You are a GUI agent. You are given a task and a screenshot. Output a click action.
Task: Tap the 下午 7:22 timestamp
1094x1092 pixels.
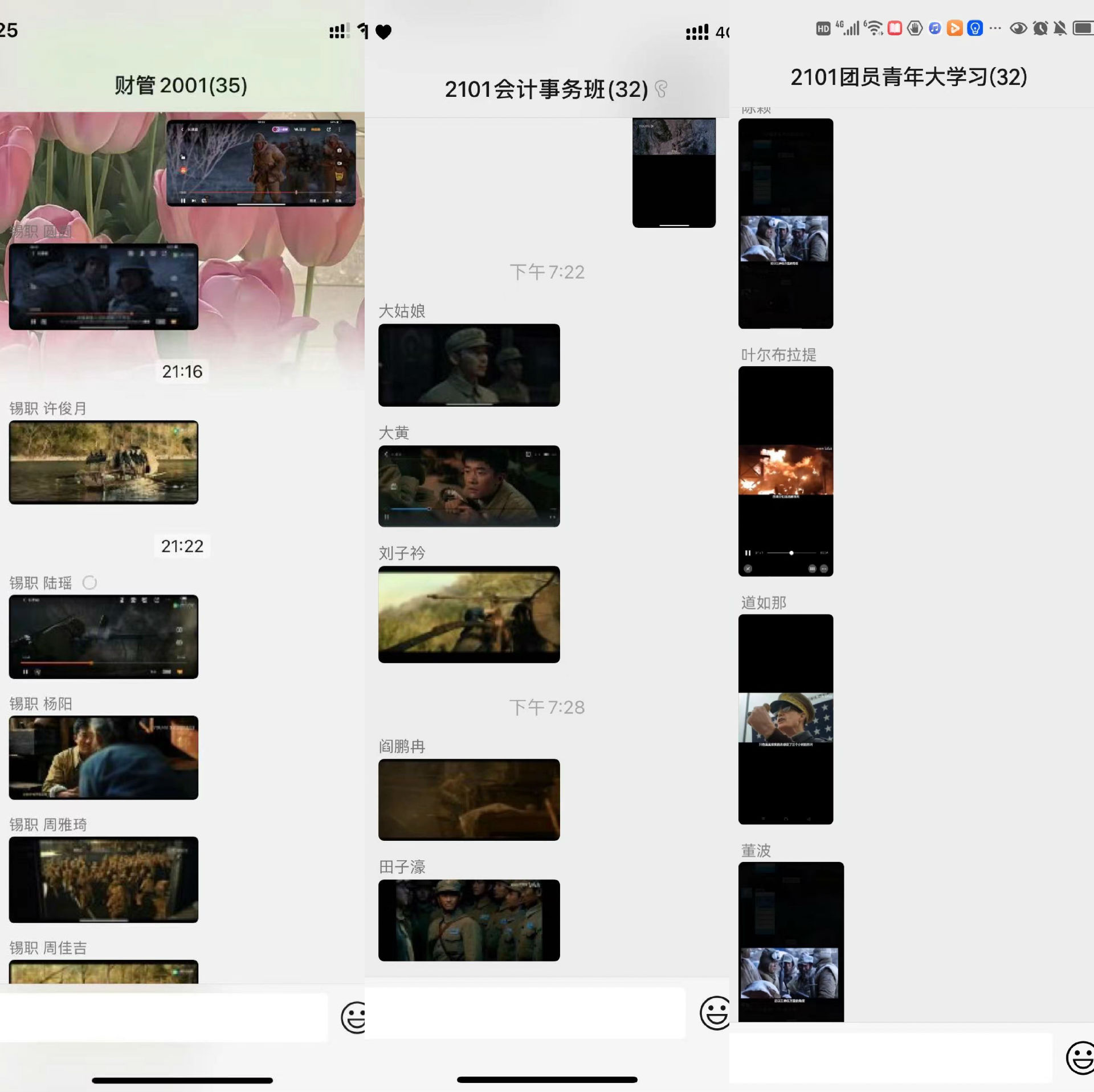coord(547,272)
